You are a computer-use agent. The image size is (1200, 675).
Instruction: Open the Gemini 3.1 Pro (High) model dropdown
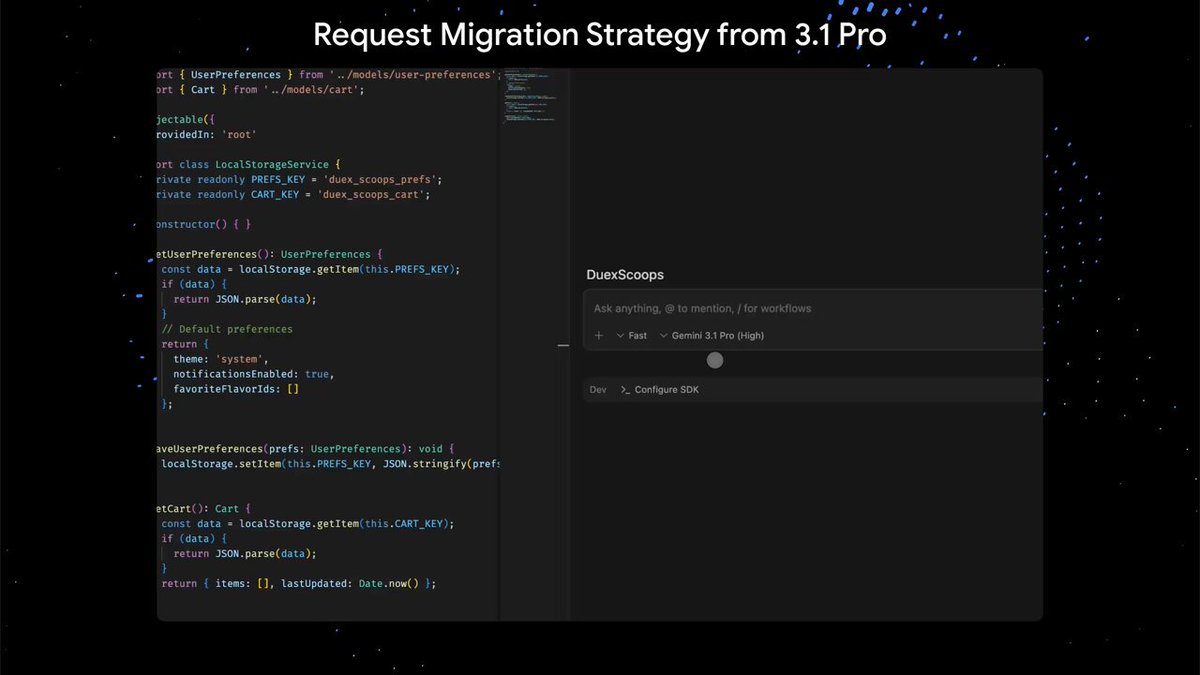click(x=712, y=336)
